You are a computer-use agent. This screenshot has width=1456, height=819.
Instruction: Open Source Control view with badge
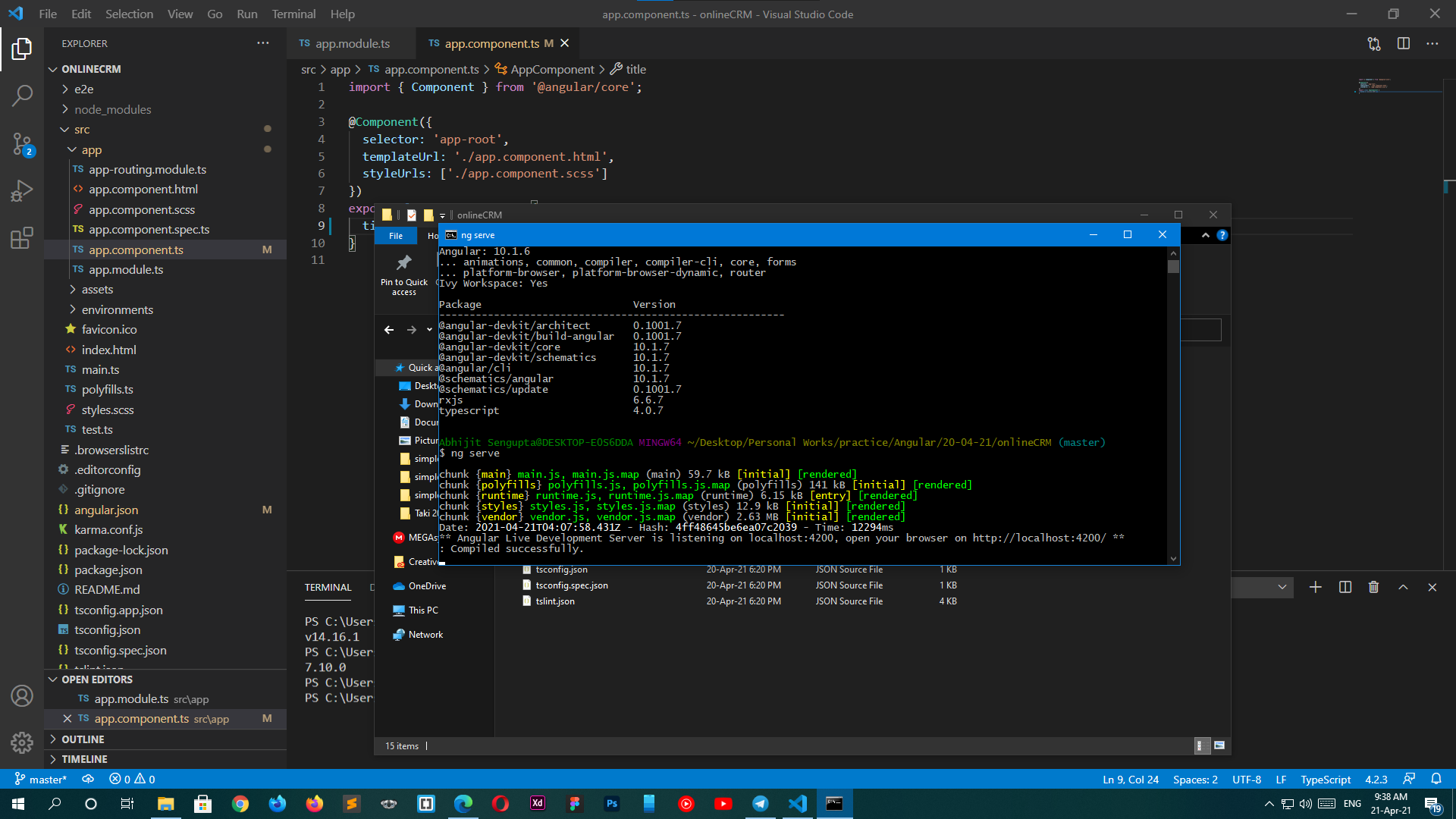coord(22,143)
